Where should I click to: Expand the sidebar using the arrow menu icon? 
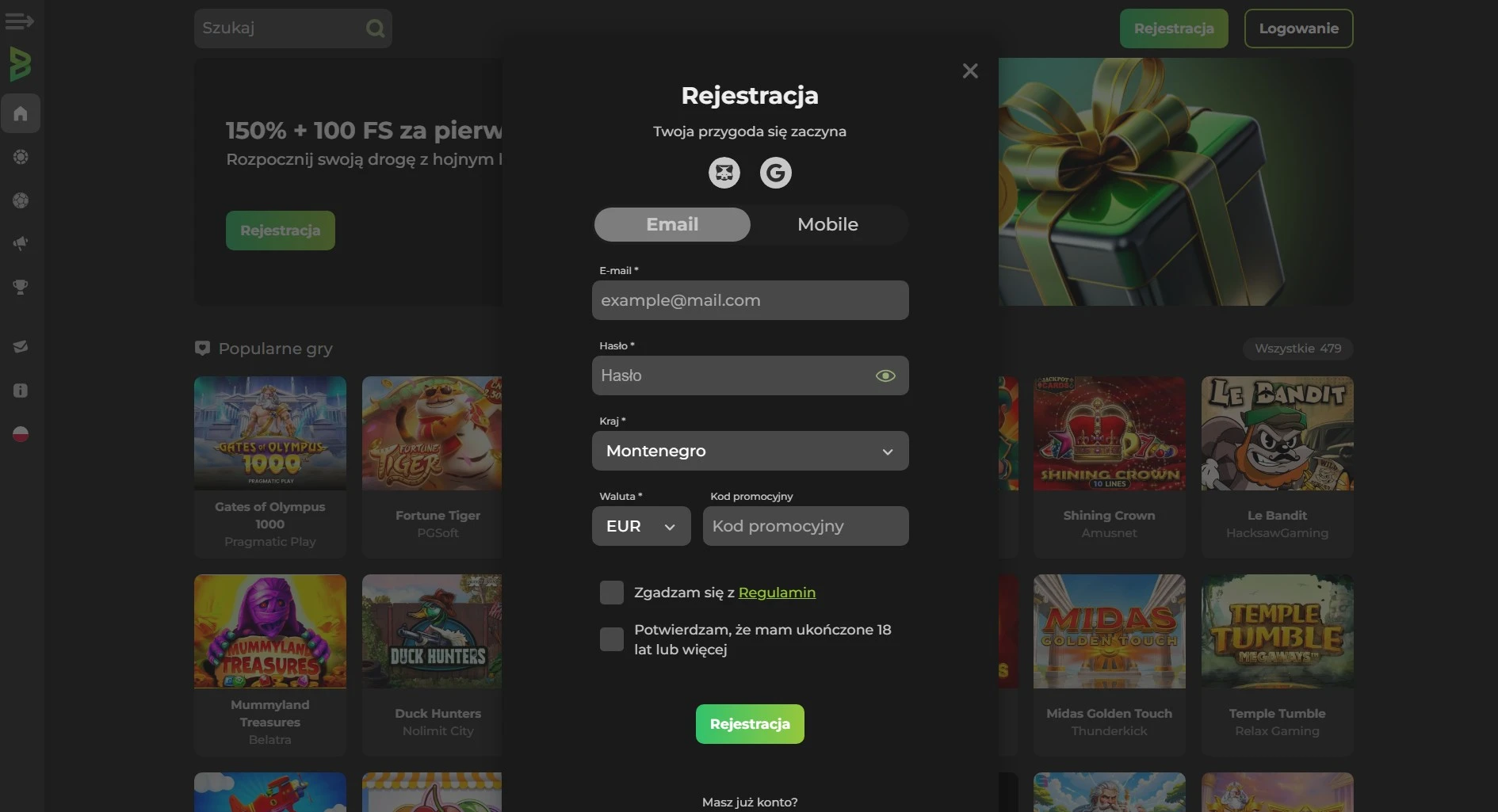[x=19, y=21]
